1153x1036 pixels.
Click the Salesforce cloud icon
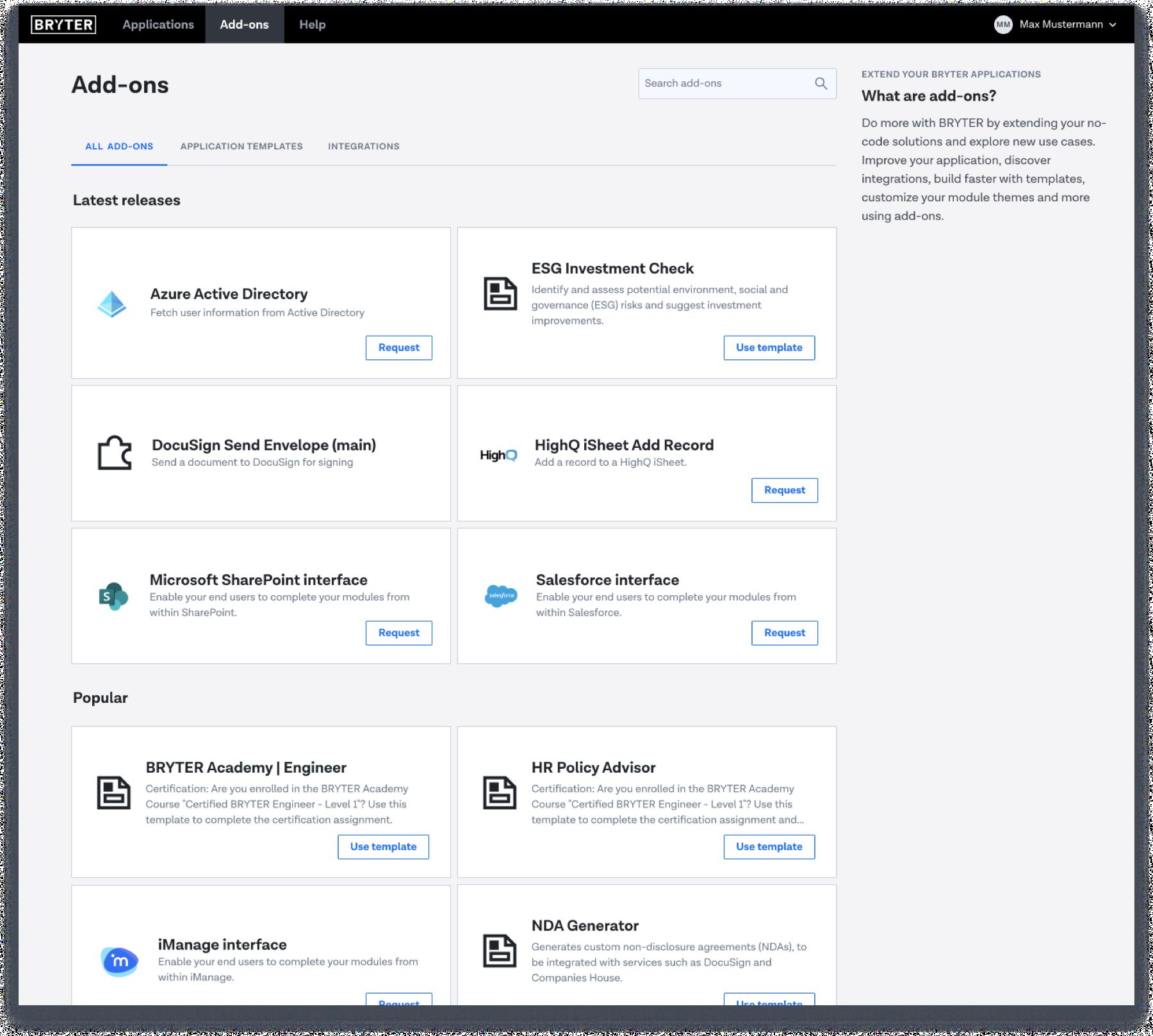(x=501, y=596)
